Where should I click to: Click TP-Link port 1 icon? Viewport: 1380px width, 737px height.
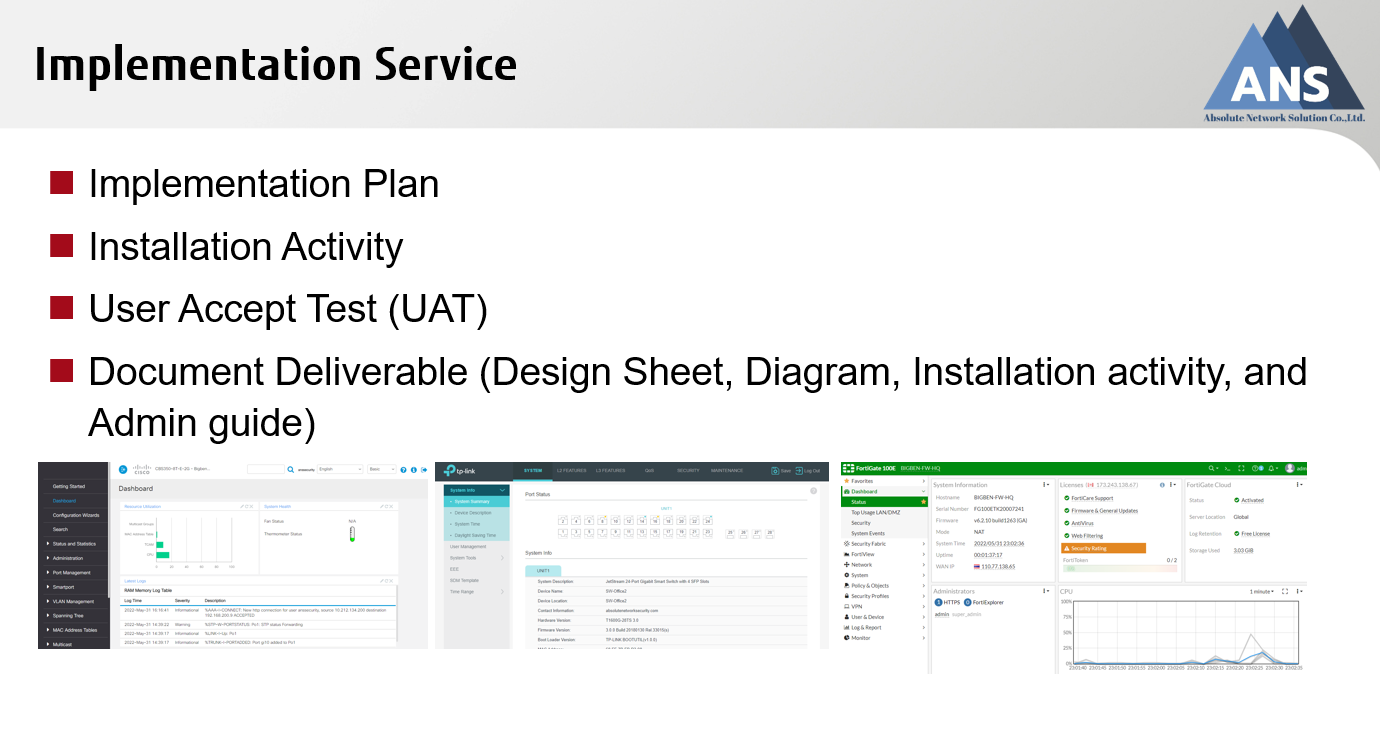coord(563,533)
